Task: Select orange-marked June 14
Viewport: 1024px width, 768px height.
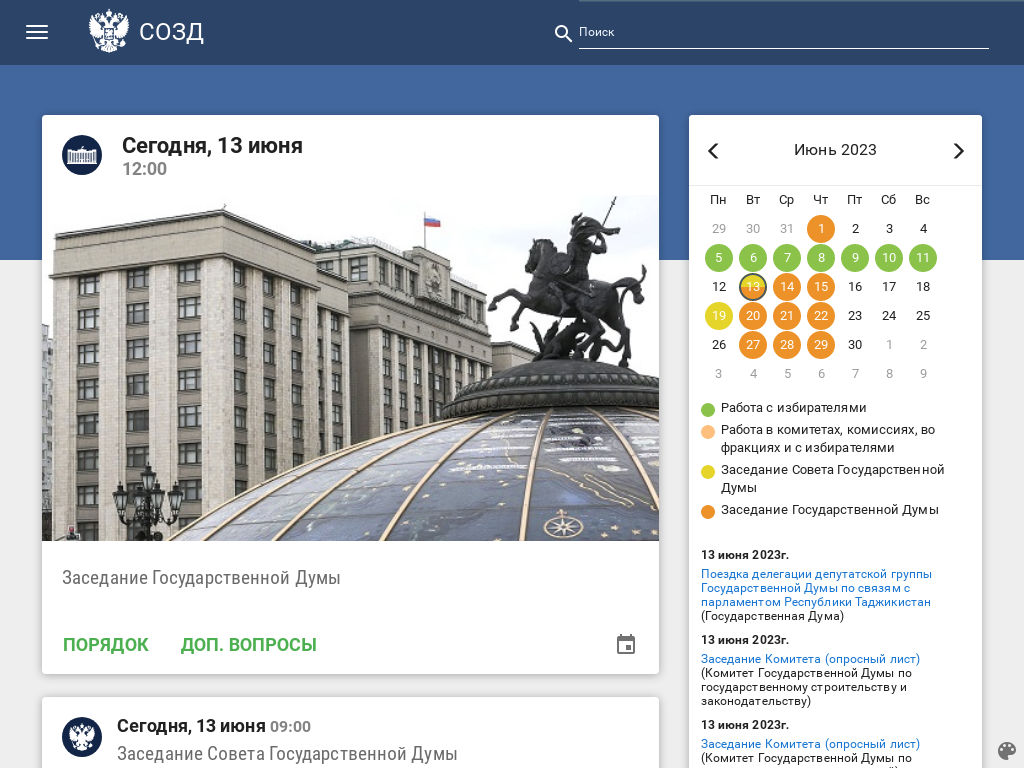Action: (x=787, y=287)
